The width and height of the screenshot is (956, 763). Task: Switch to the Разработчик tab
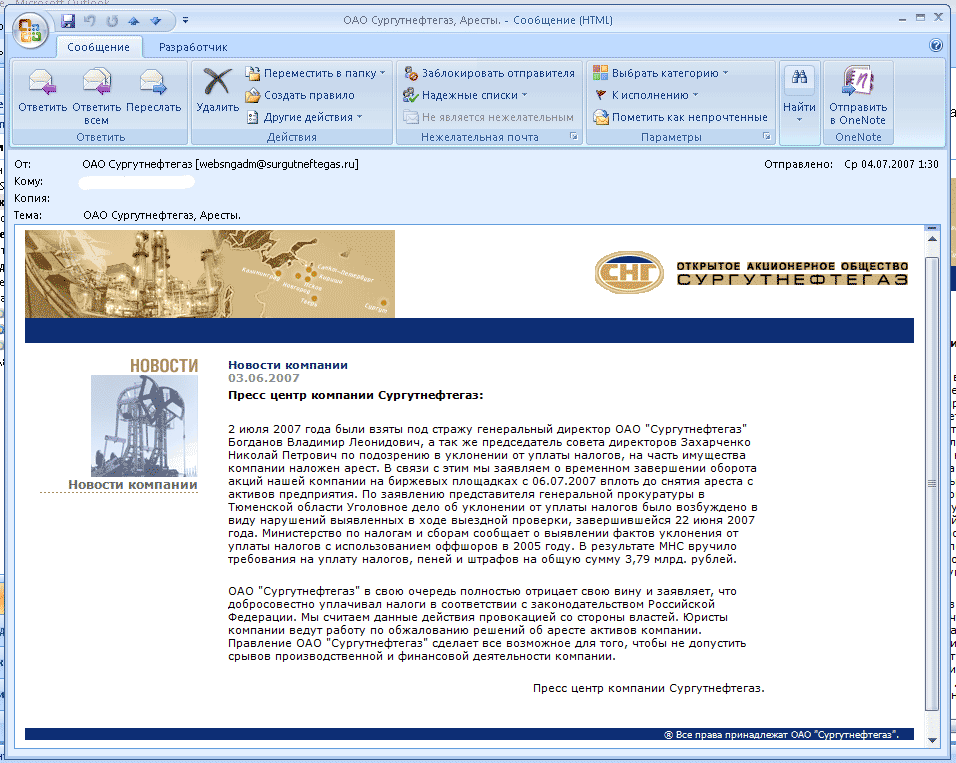193,47
